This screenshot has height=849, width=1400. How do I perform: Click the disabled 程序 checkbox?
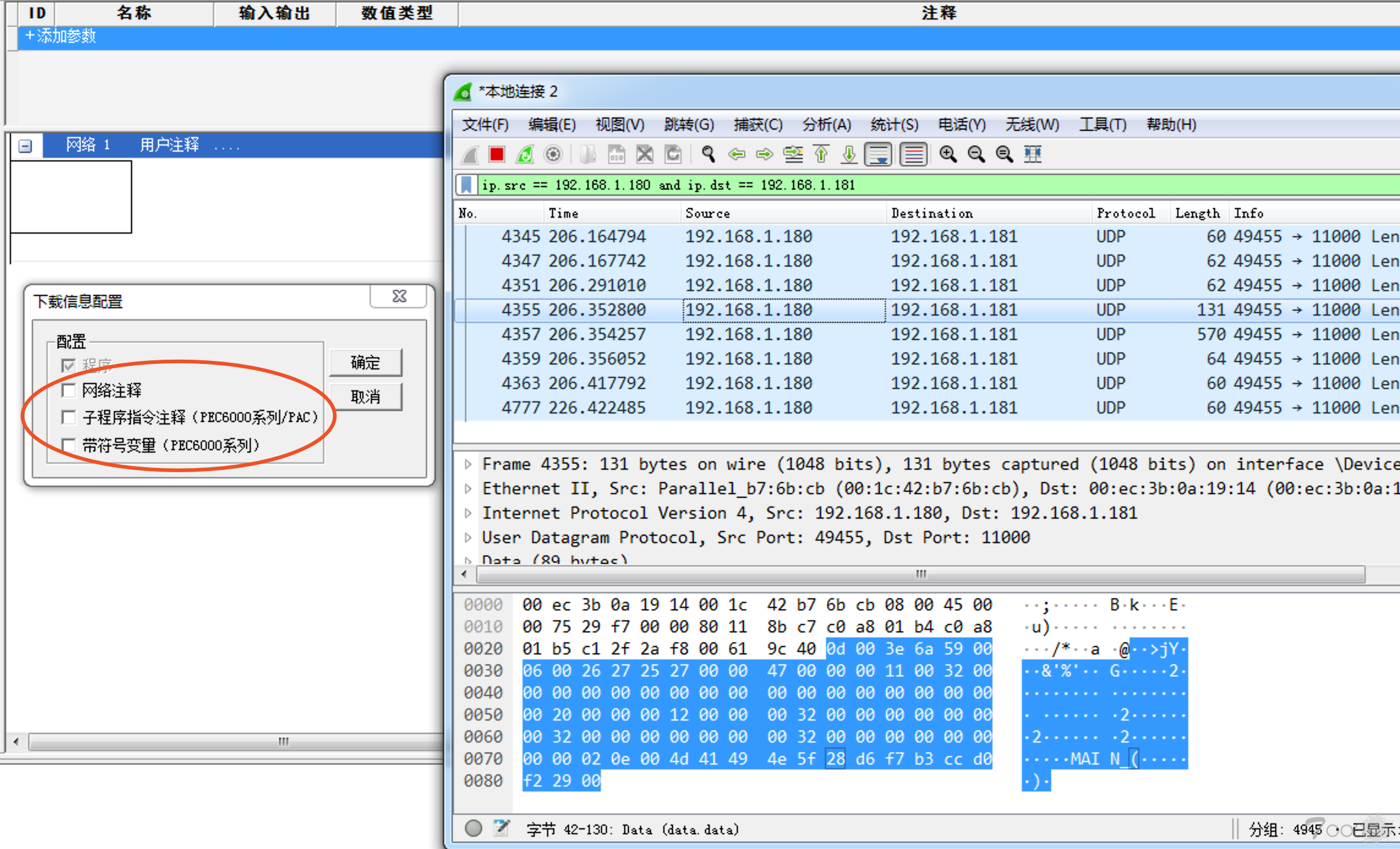tap(69, 365)
